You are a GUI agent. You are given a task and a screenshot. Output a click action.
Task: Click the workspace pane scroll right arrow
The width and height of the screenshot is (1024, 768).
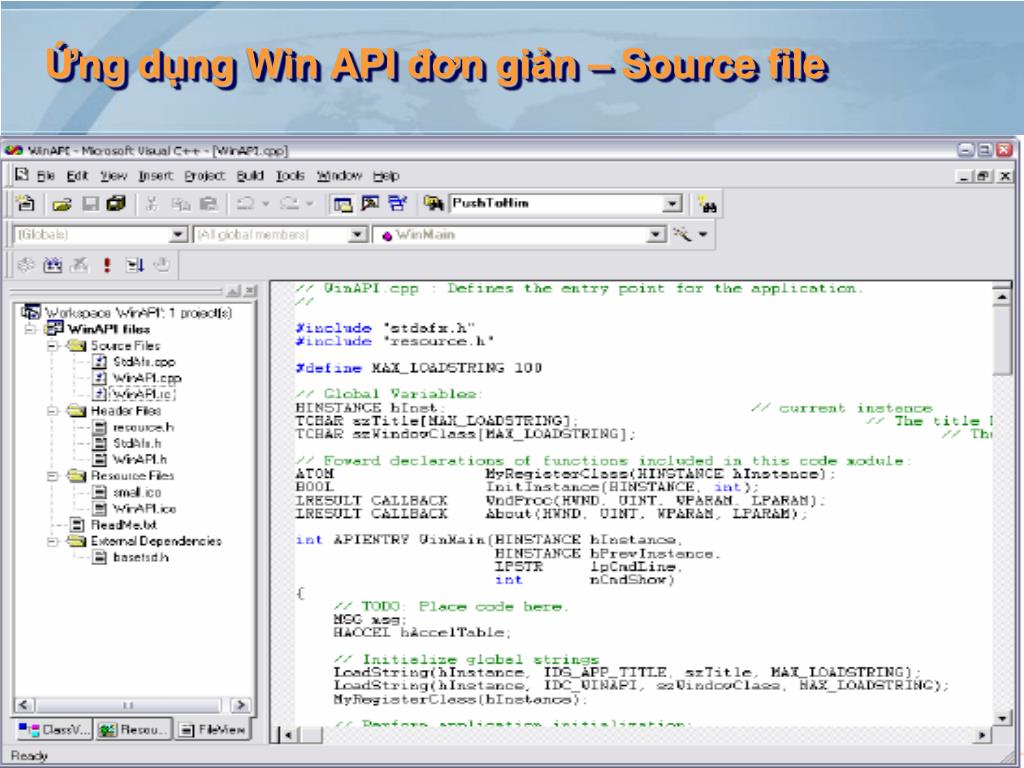[x=240, y=705]
